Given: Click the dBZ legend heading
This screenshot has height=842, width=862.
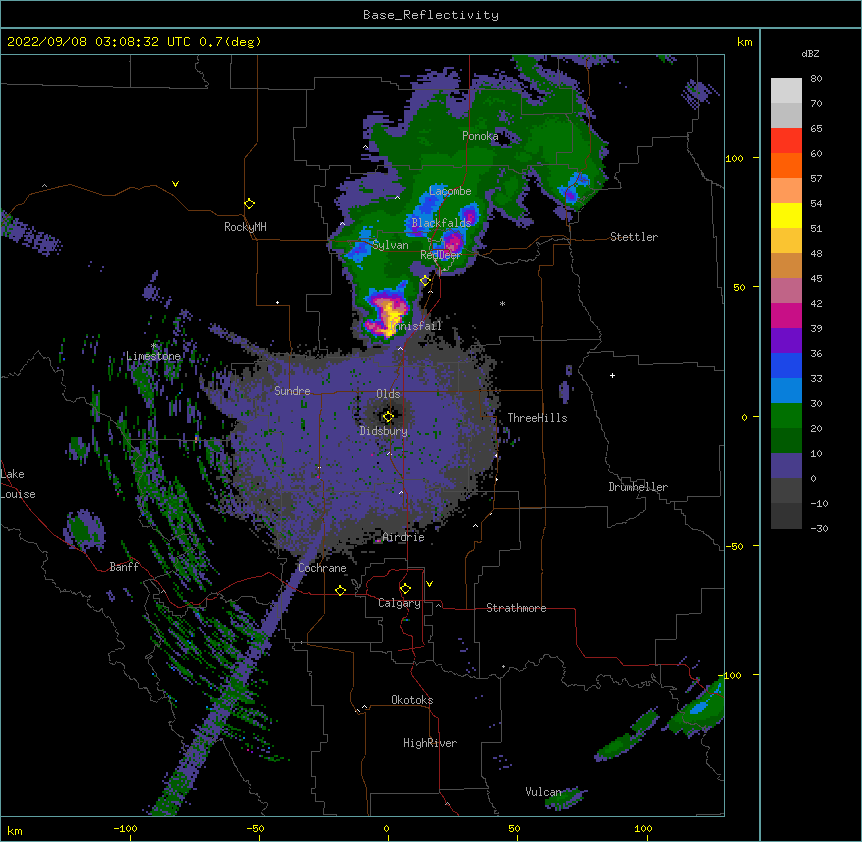Looking at the screenshot, I should [x=810, y=54].
